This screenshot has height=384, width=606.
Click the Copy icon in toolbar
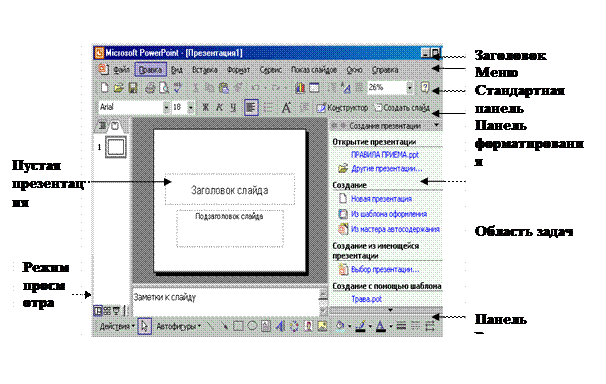click(209, 88)
